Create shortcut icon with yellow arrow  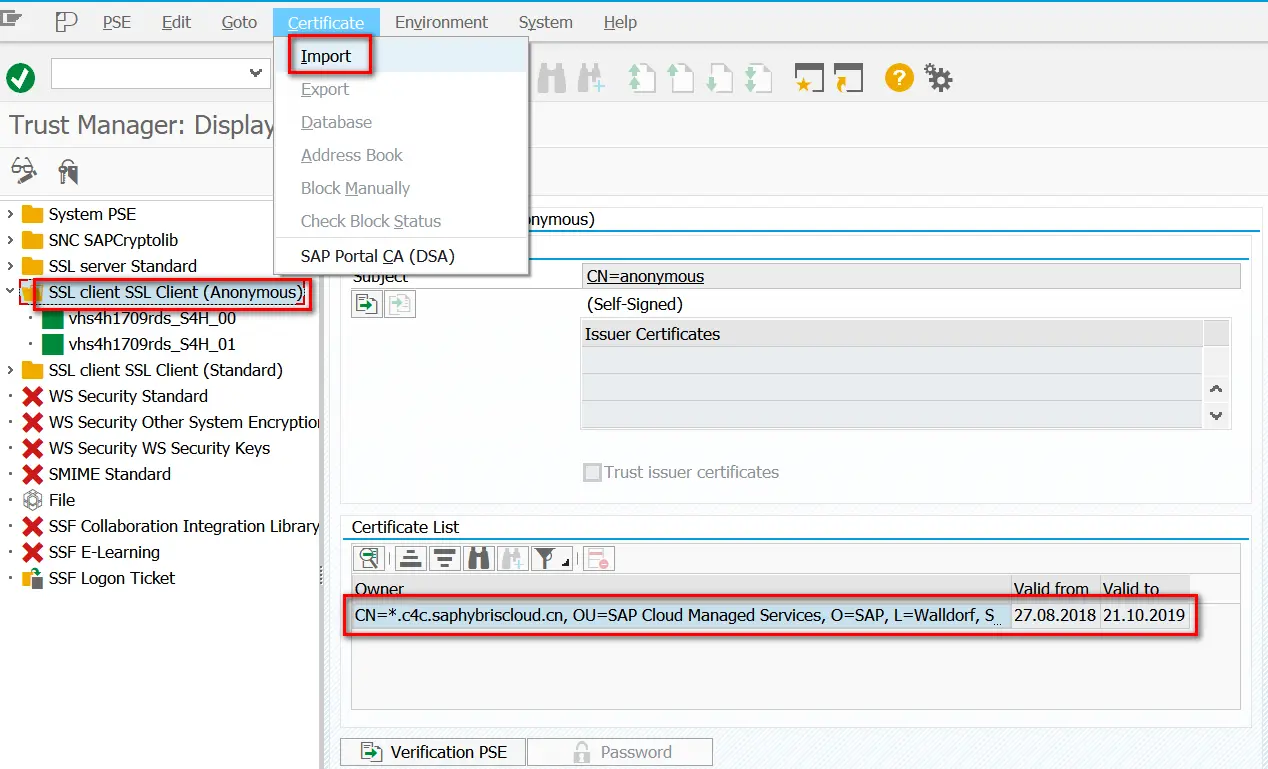(848, 78)
